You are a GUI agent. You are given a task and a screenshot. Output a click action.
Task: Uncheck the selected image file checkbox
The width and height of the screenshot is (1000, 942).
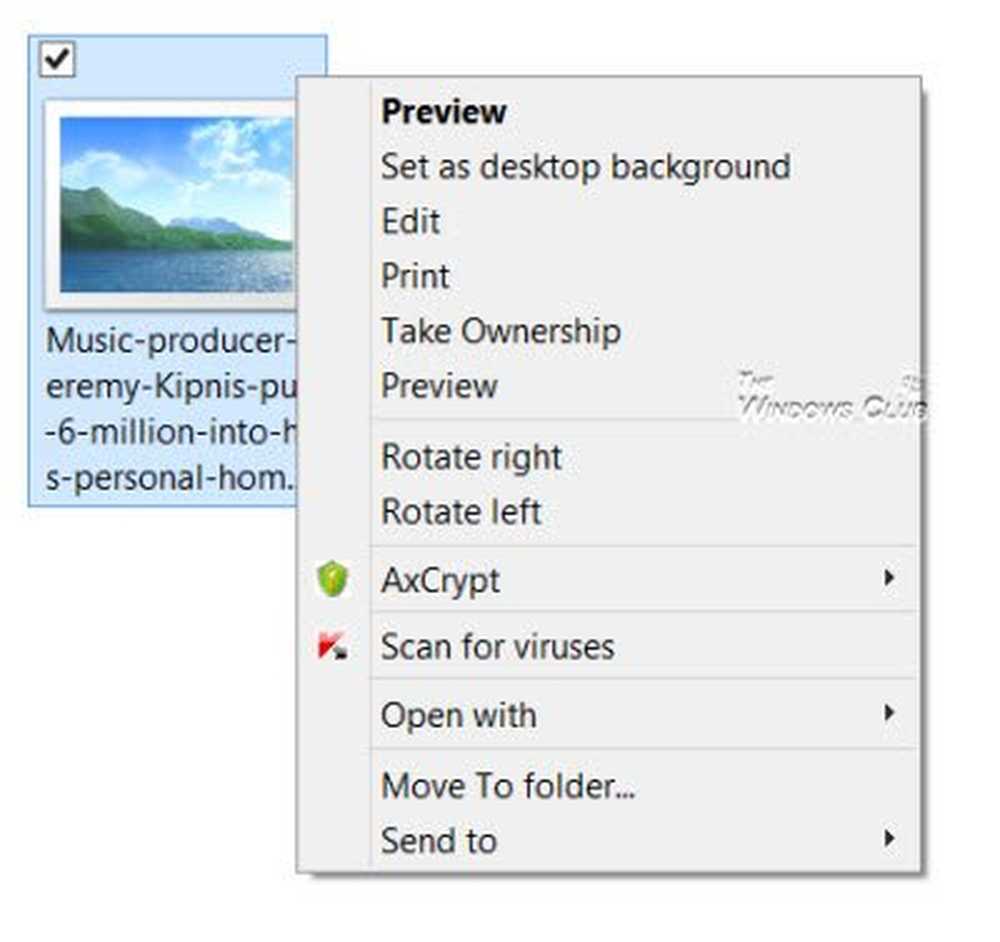58,60
